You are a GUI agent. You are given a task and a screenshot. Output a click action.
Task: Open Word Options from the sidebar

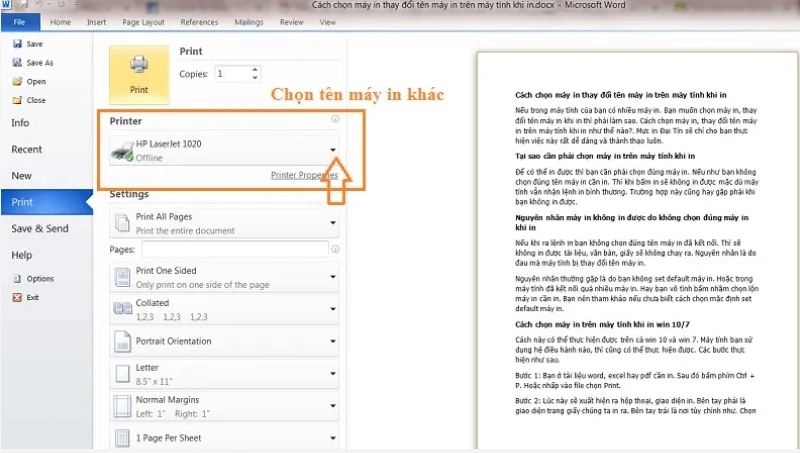pyautogui.click(x=34, y=279)
